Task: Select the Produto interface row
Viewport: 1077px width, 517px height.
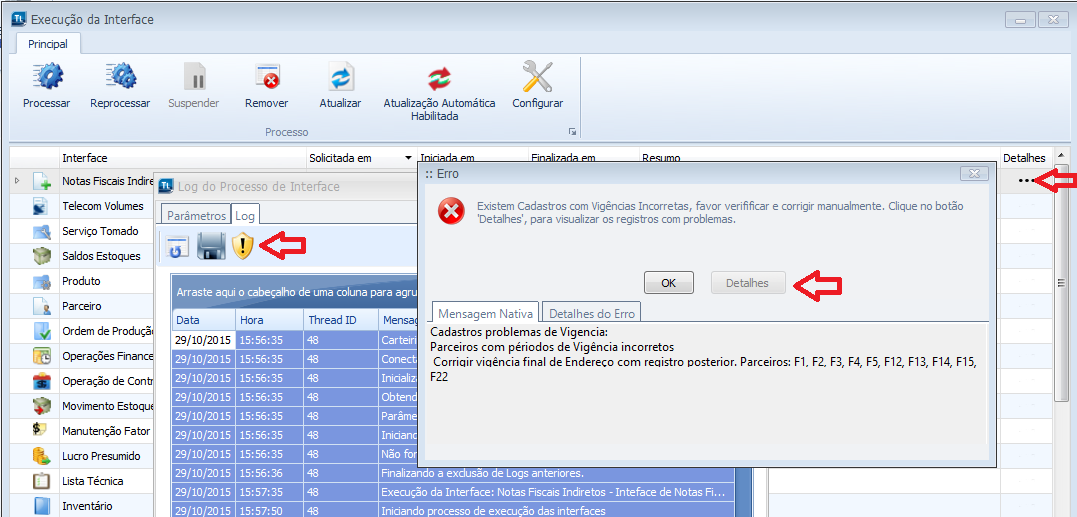Action: [x=82, y=282]
